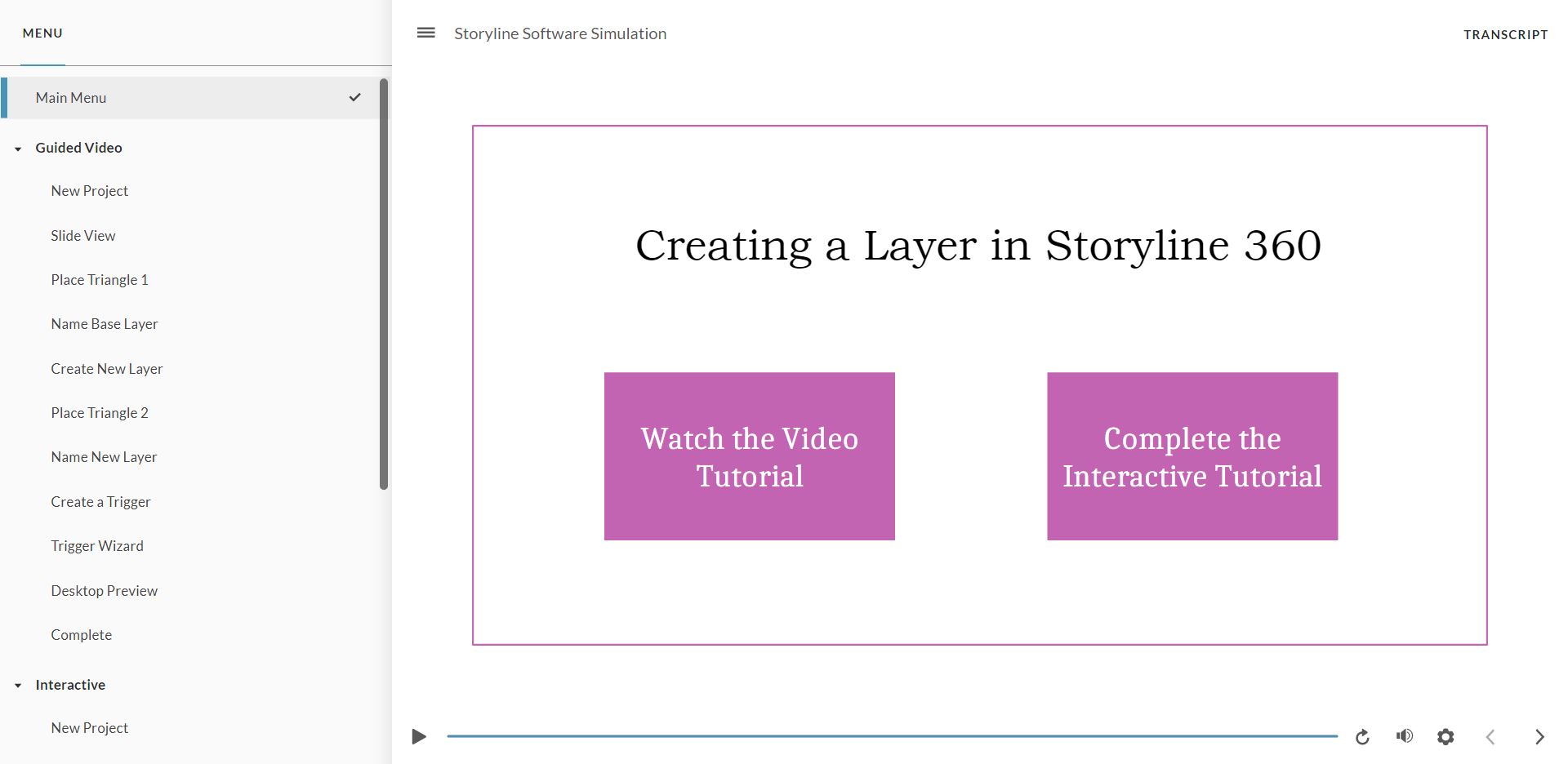Click the volume speaker icon
The width and height of the screenshot is (1568, 764).
click(1404, 736)
